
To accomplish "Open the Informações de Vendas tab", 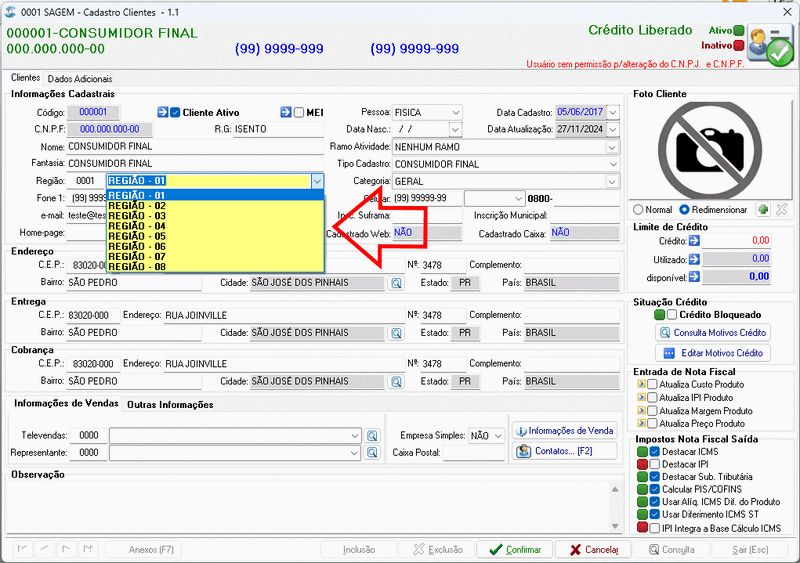I will 66,403.
